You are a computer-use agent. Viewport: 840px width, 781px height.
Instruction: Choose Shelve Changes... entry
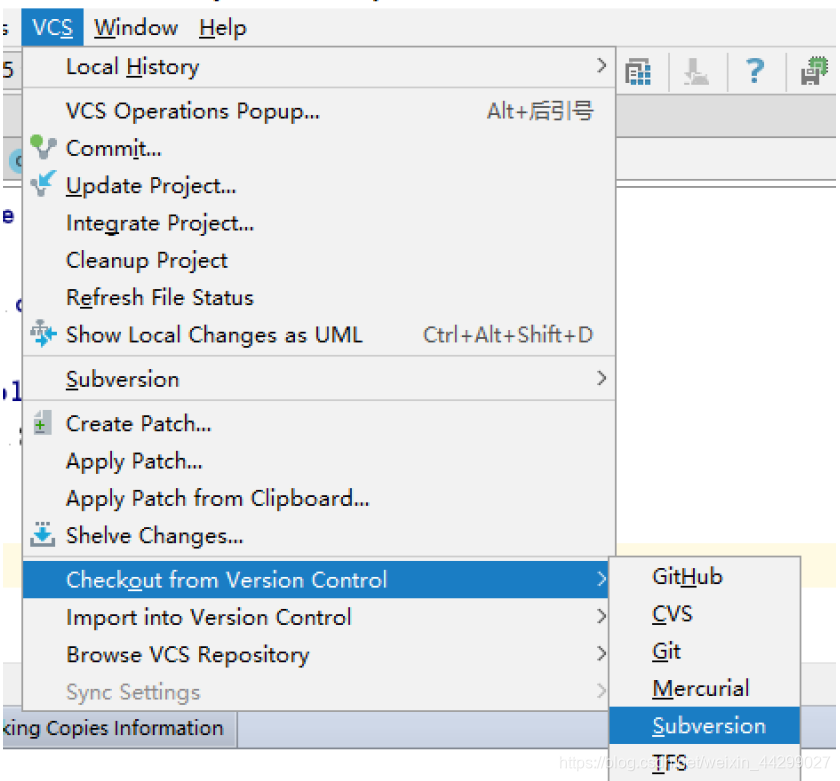coord(319,536)
